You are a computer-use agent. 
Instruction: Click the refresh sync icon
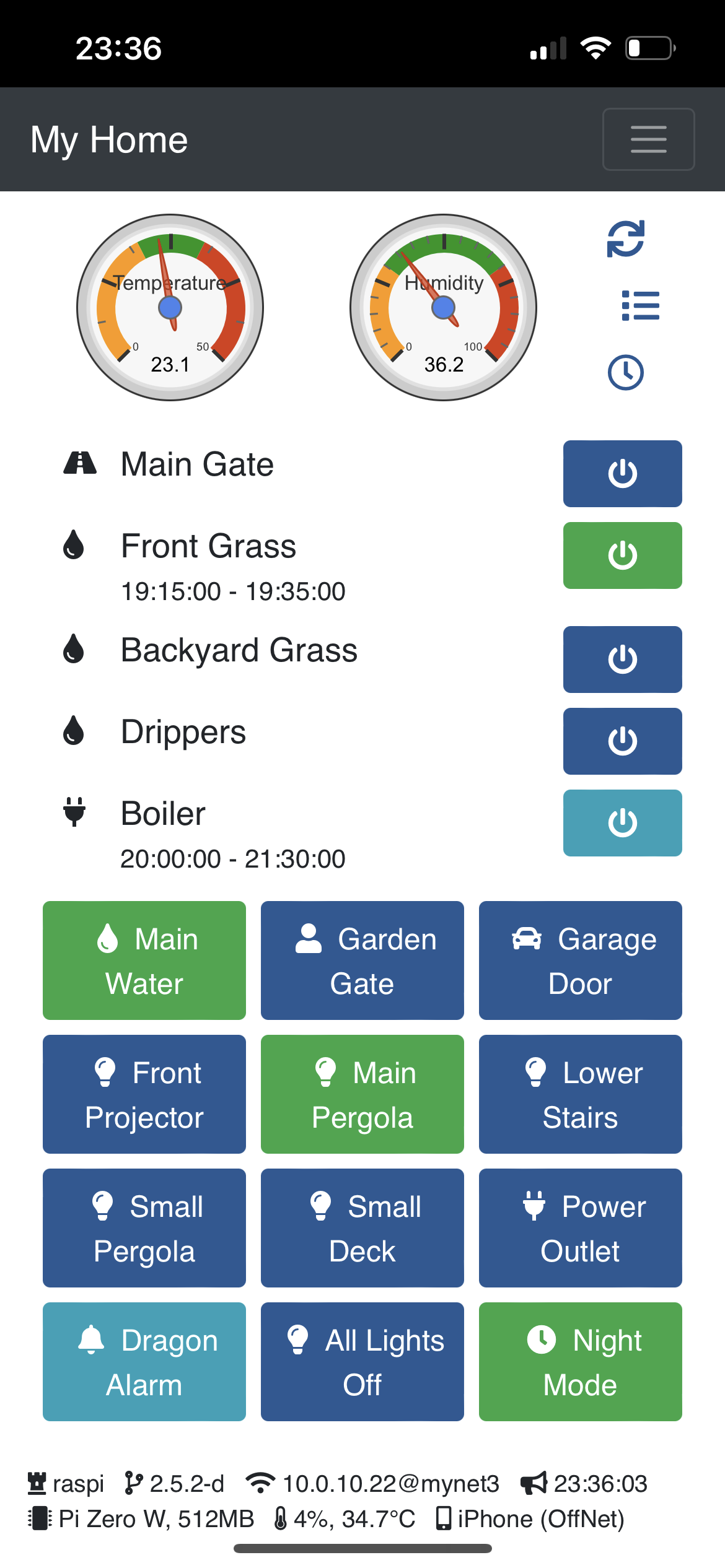coord(625,239)
